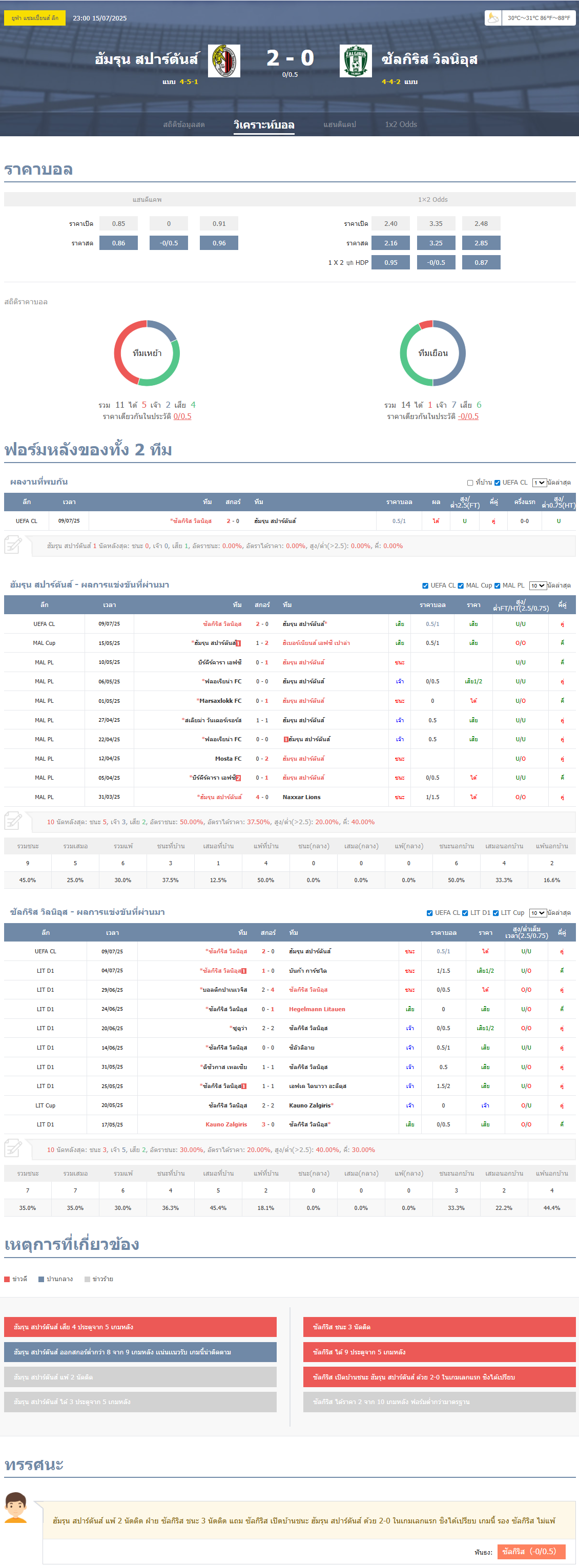Click the live handicap odds 0.86

click(119, 243)
